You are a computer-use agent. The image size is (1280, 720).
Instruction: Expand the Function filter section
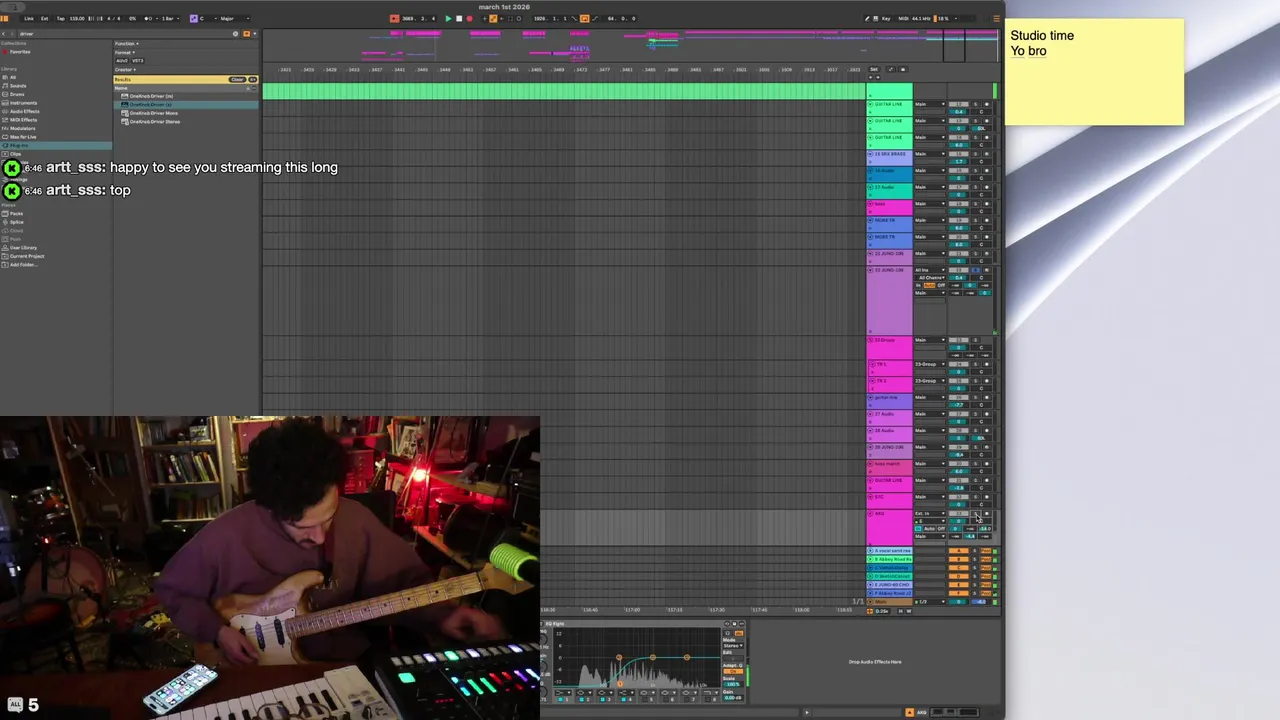(x=127, y=44)
